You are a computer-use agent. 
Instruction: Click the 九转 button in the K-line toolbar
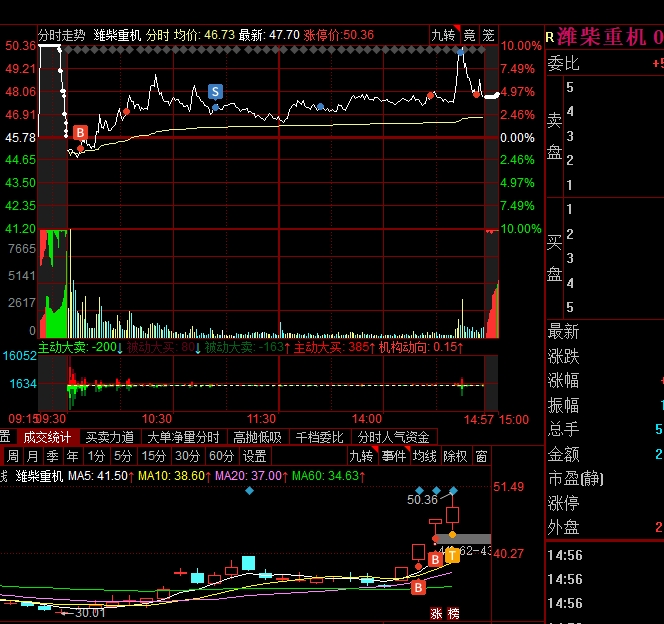[x=362, y=456]
